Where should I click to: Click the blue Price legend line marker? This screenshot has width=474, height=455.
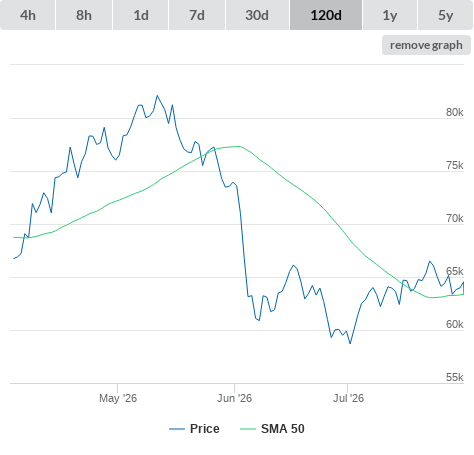[177, 429]
